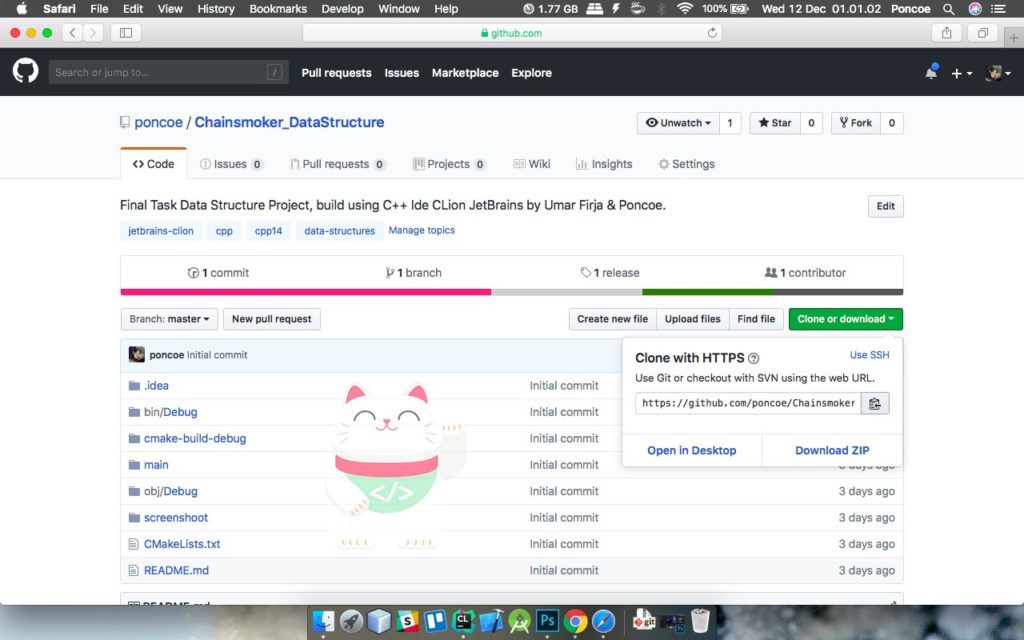Show the Safari sidebar
Viewport: 1024px width, 640px height.
[126, 33]
